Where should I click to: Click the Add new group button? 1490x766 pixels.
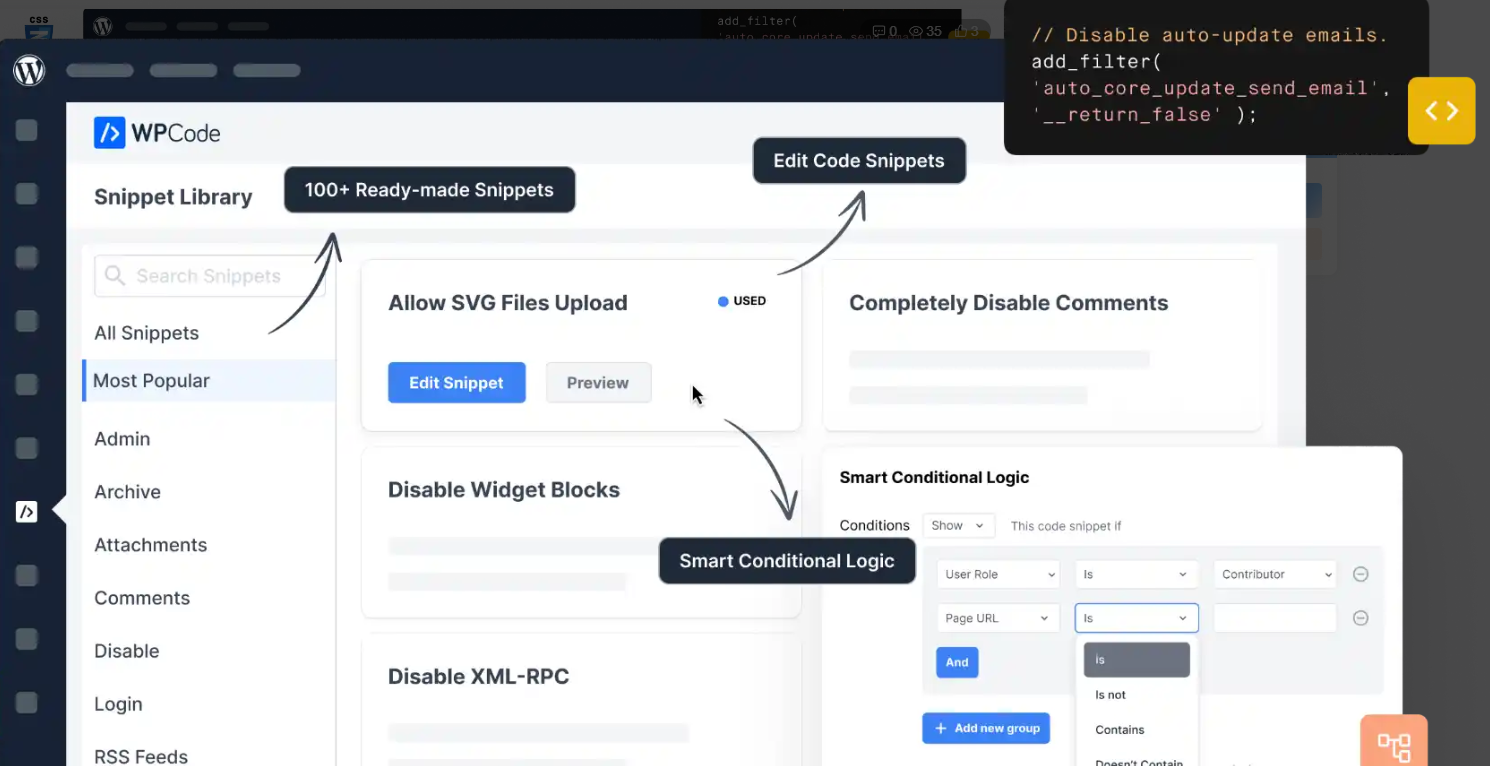pyautogui.click(x=986, y=728)
